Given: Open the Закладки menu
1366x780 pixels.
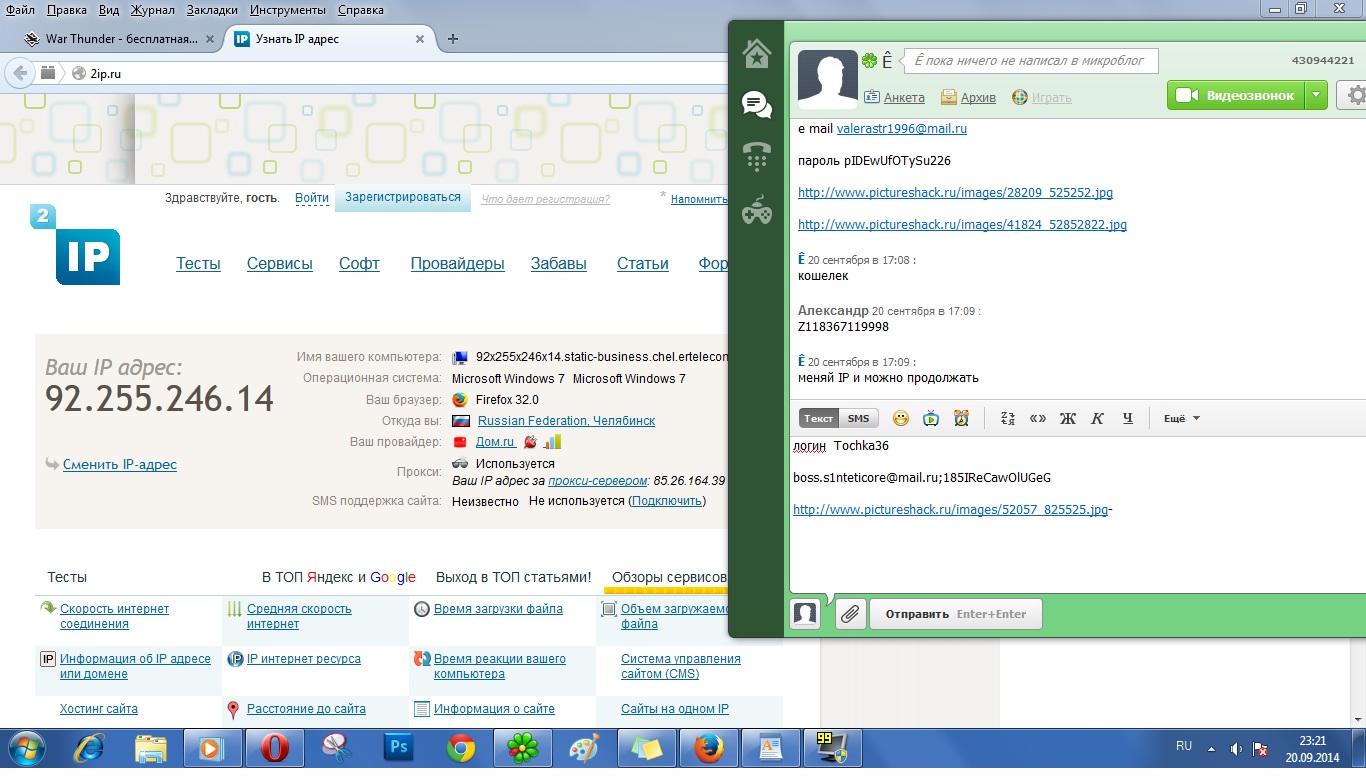Looking at the screenshot, I should [213, 10].
